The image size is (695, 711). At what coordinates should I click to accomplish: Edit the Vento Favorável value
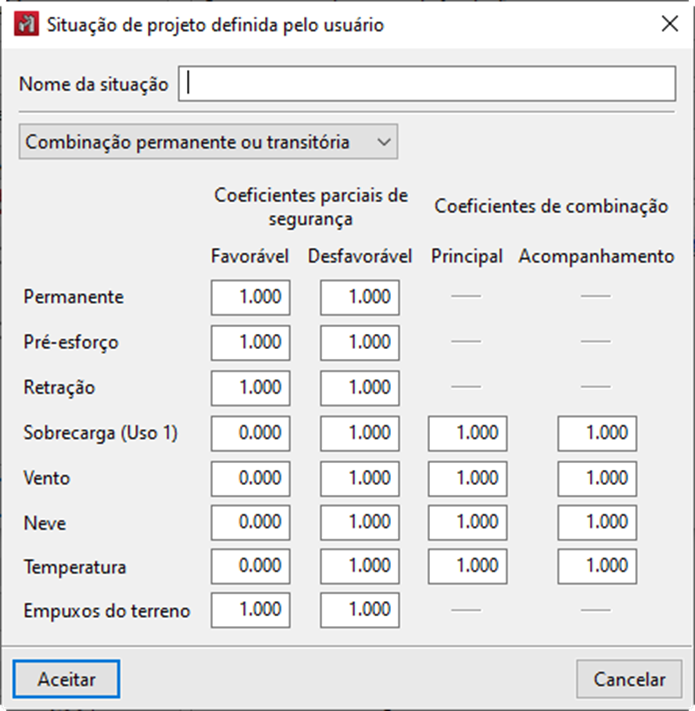click(250, 479)
